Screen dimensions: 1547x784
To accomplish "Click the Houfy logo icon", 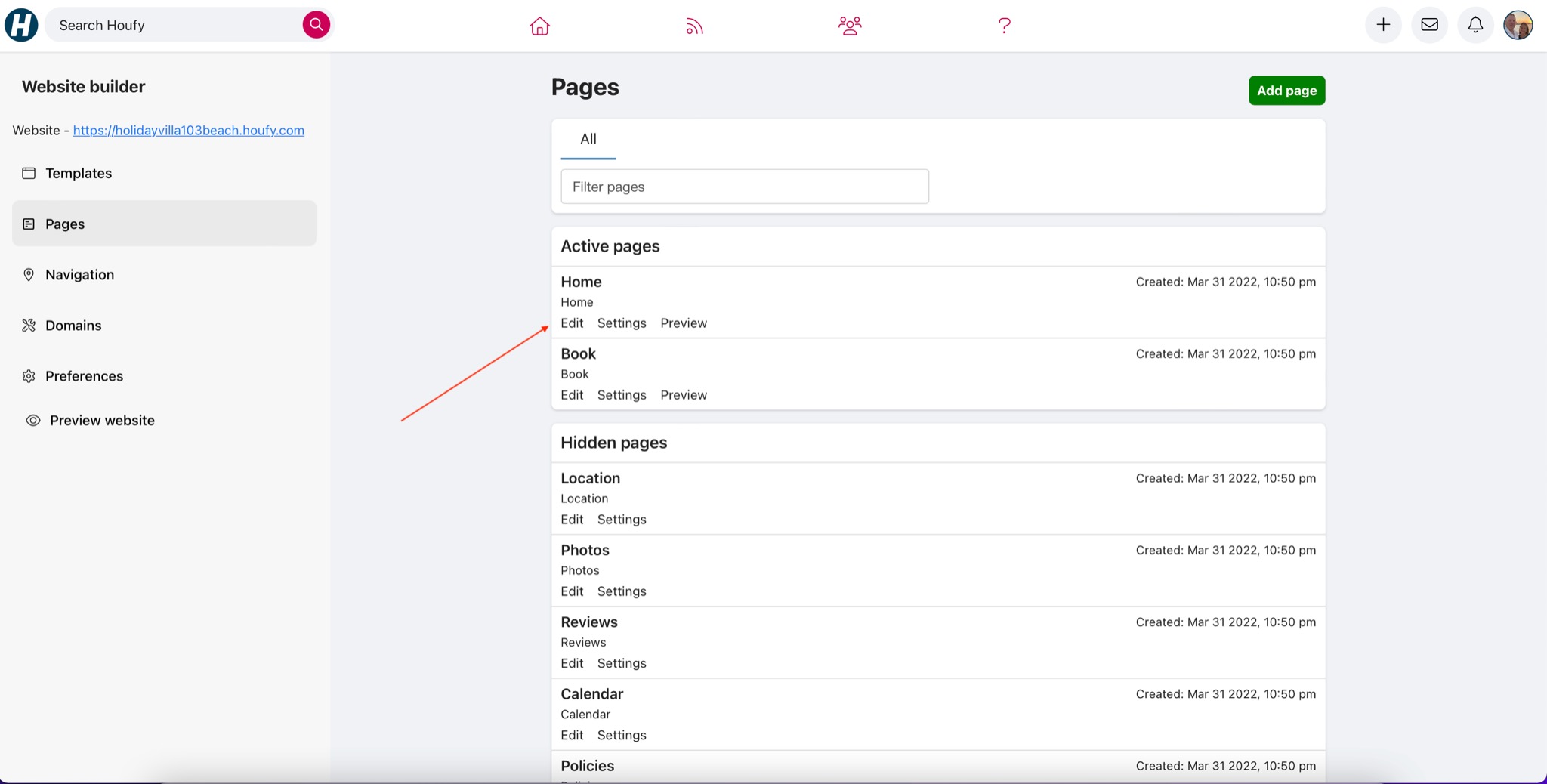I will 21,25.
